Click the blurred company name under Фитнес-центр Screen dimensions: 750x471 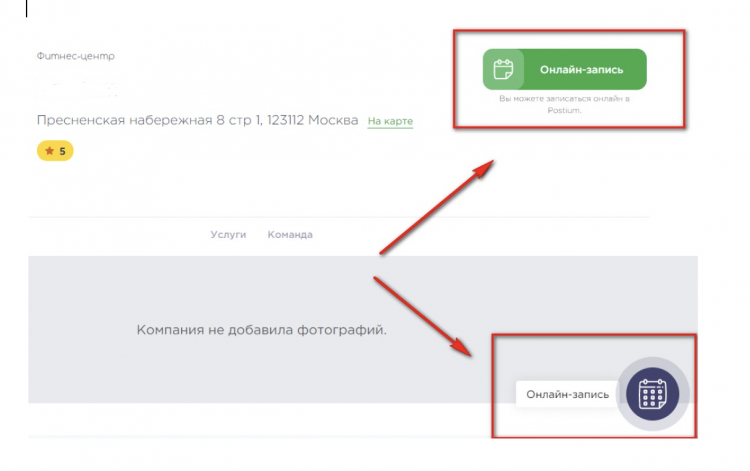tap(80, 88)
